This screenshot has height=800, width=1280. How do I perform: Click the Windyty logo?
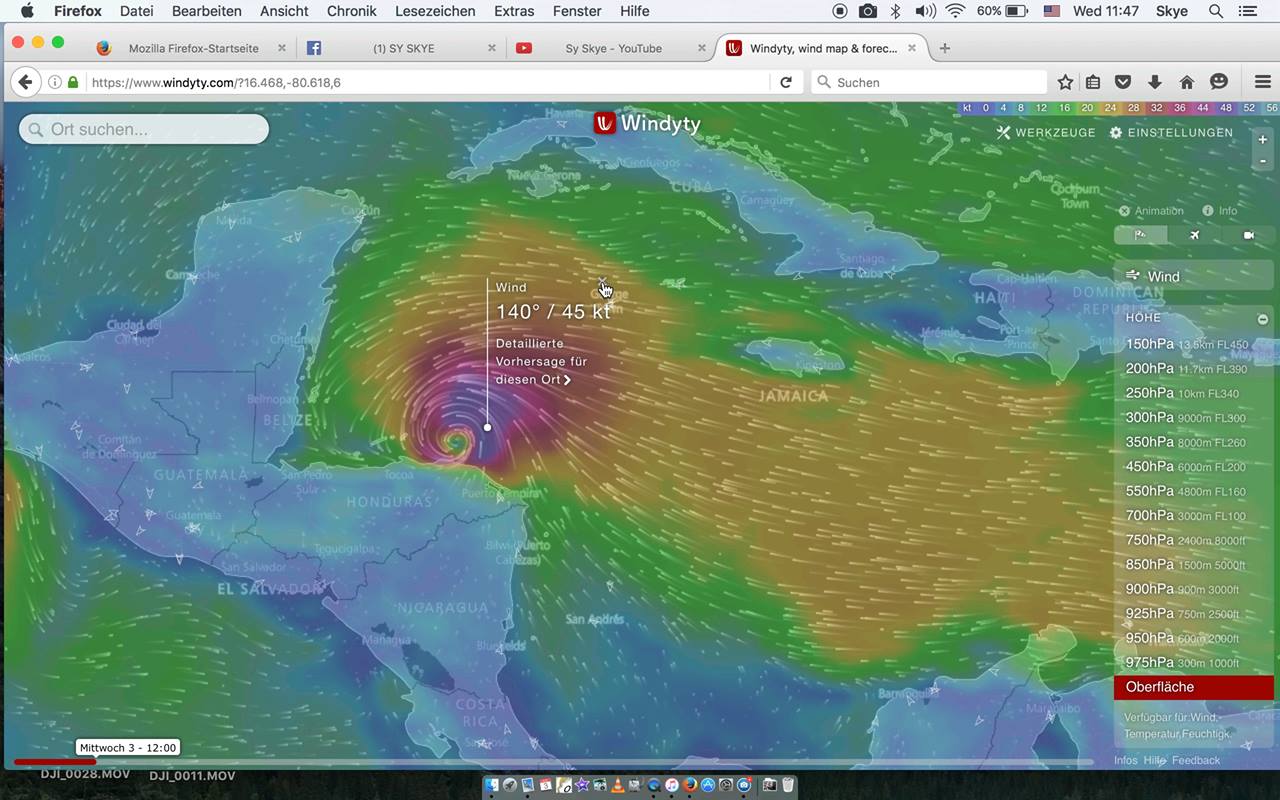647,123
